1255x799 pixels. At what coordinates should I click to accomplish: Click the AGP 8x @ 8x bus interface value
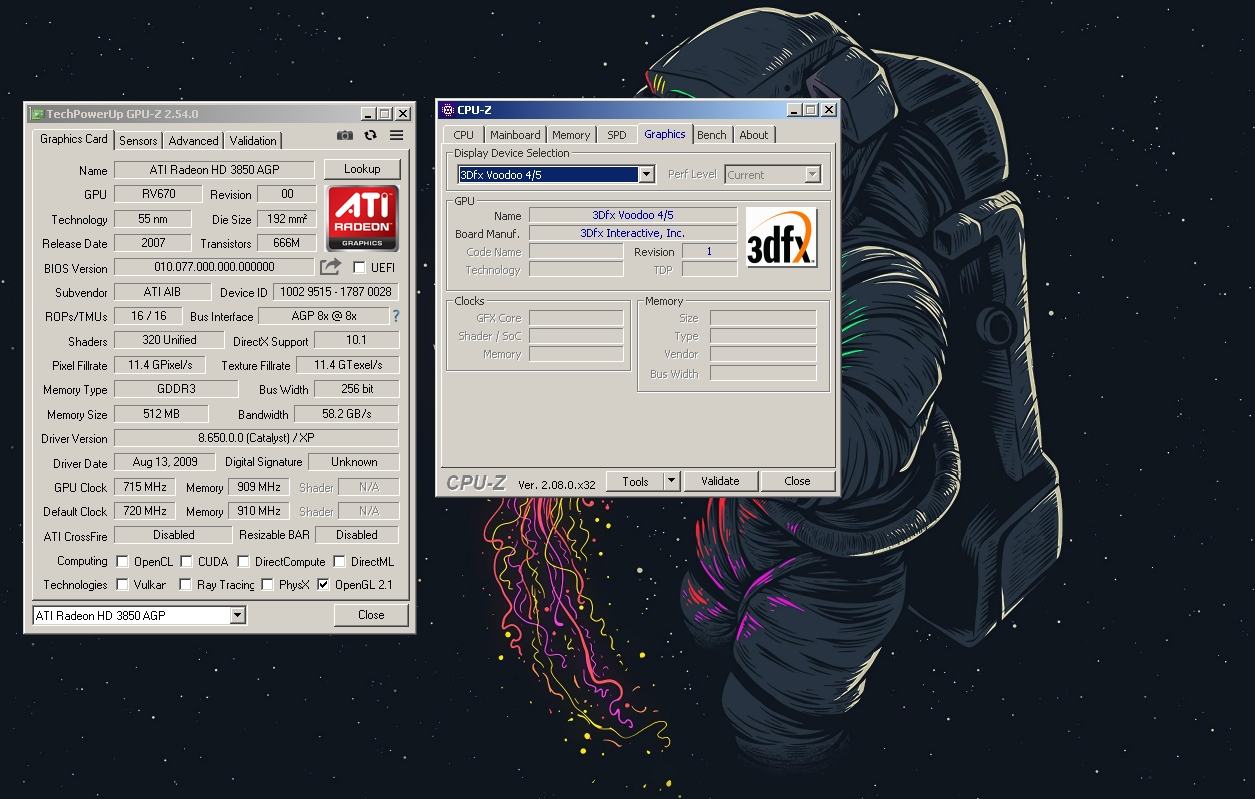324,316
